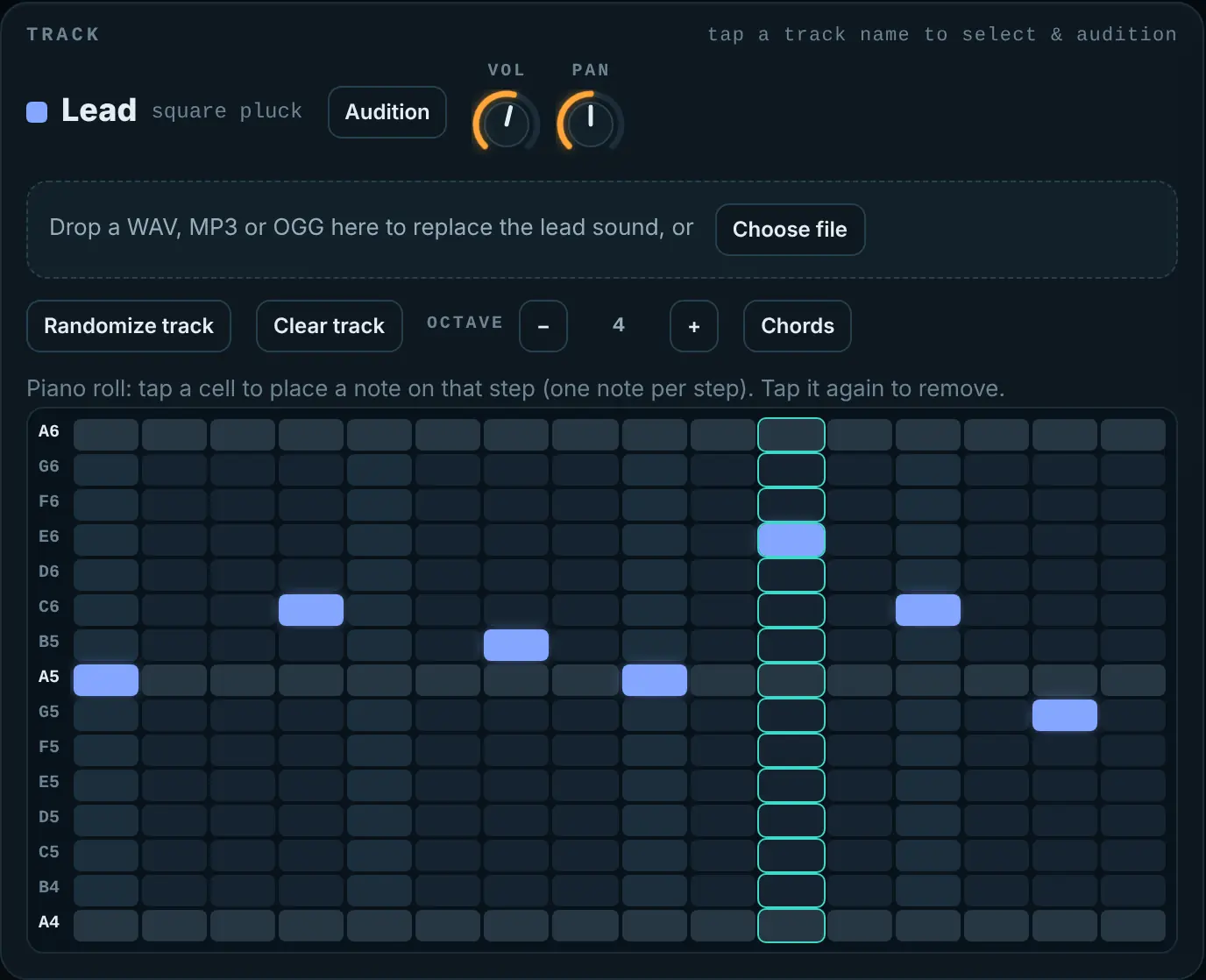This screenshot has height=980, width=1206.
Task: Place an A6 note in the highlighted column
Action: (x=791, y=435)
